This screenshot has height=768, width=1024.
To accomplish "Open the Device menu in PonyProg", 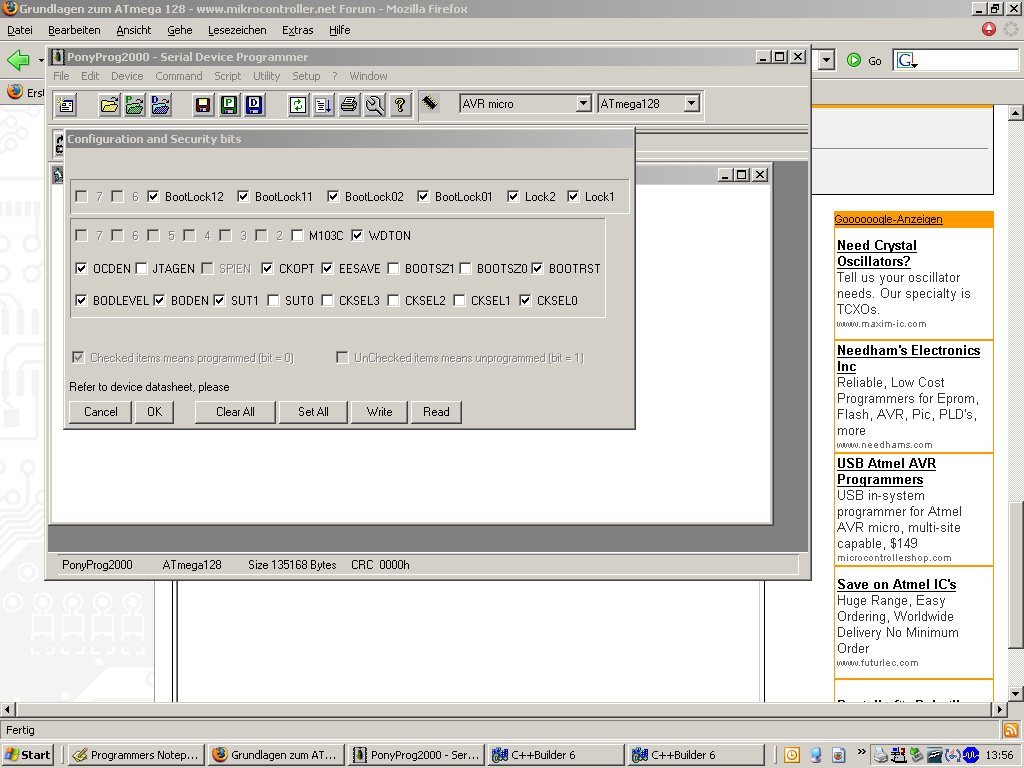I will (127, 76).
